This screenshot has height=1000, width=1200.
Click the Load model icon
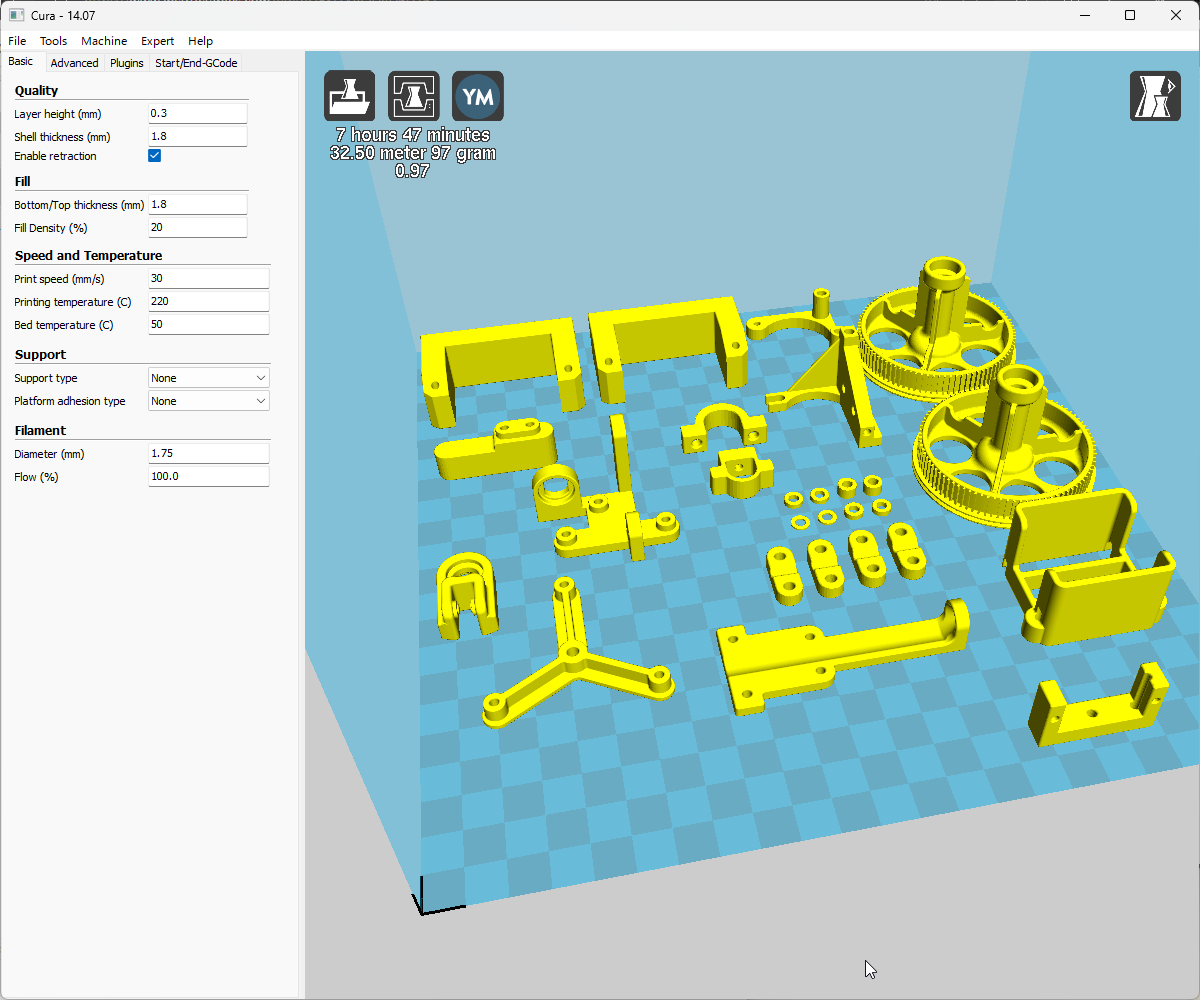coord(350,96)
